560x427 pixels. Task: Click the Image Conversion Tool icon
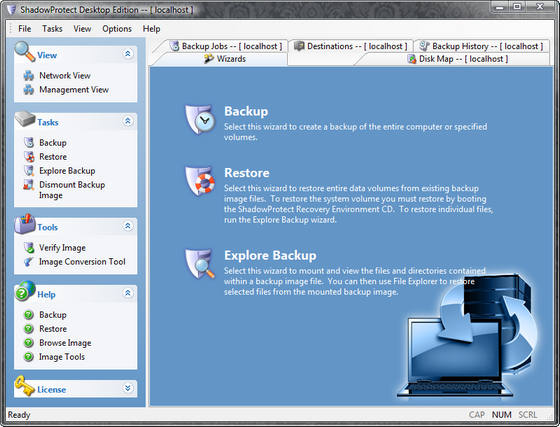[x=29, y=262]
